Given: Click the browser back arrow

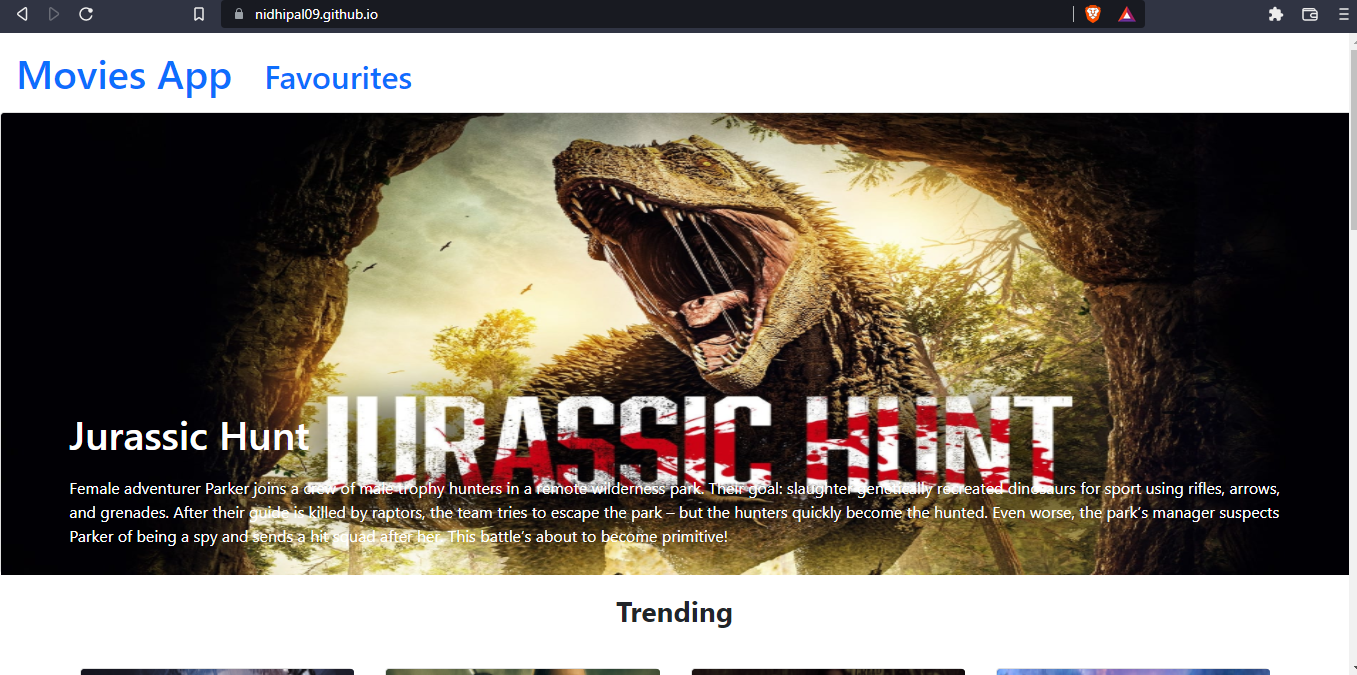Looking at the screenshot, I should (x=22, y=14).
